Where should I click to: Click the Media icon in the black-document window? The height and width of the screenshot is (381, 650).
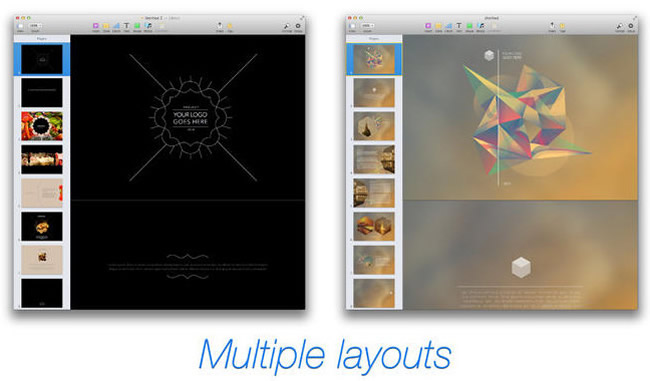148,26
